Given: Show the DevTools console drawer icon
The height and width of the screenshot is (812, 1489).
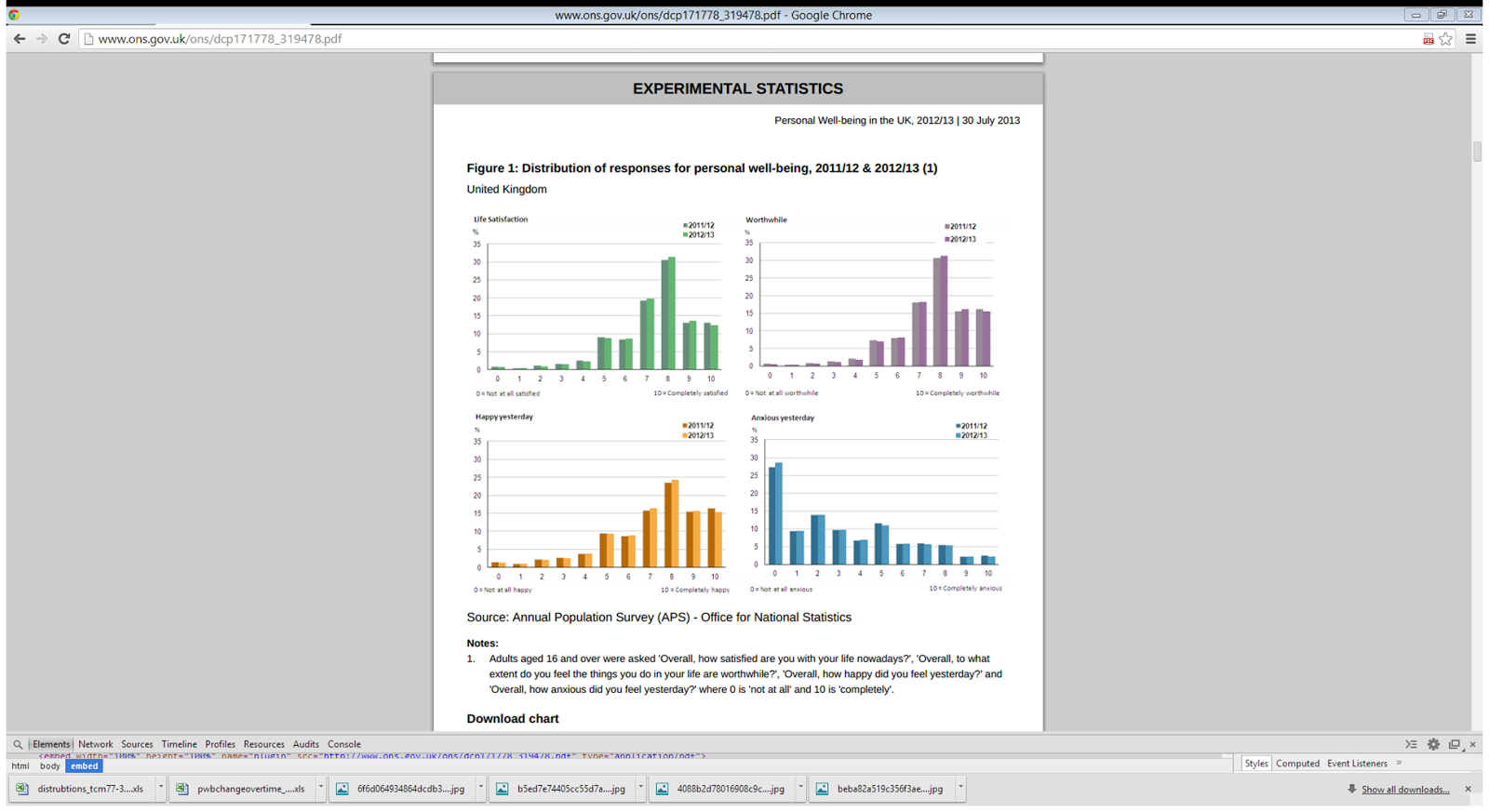Looking at the screenshot, I should 1412,744.
